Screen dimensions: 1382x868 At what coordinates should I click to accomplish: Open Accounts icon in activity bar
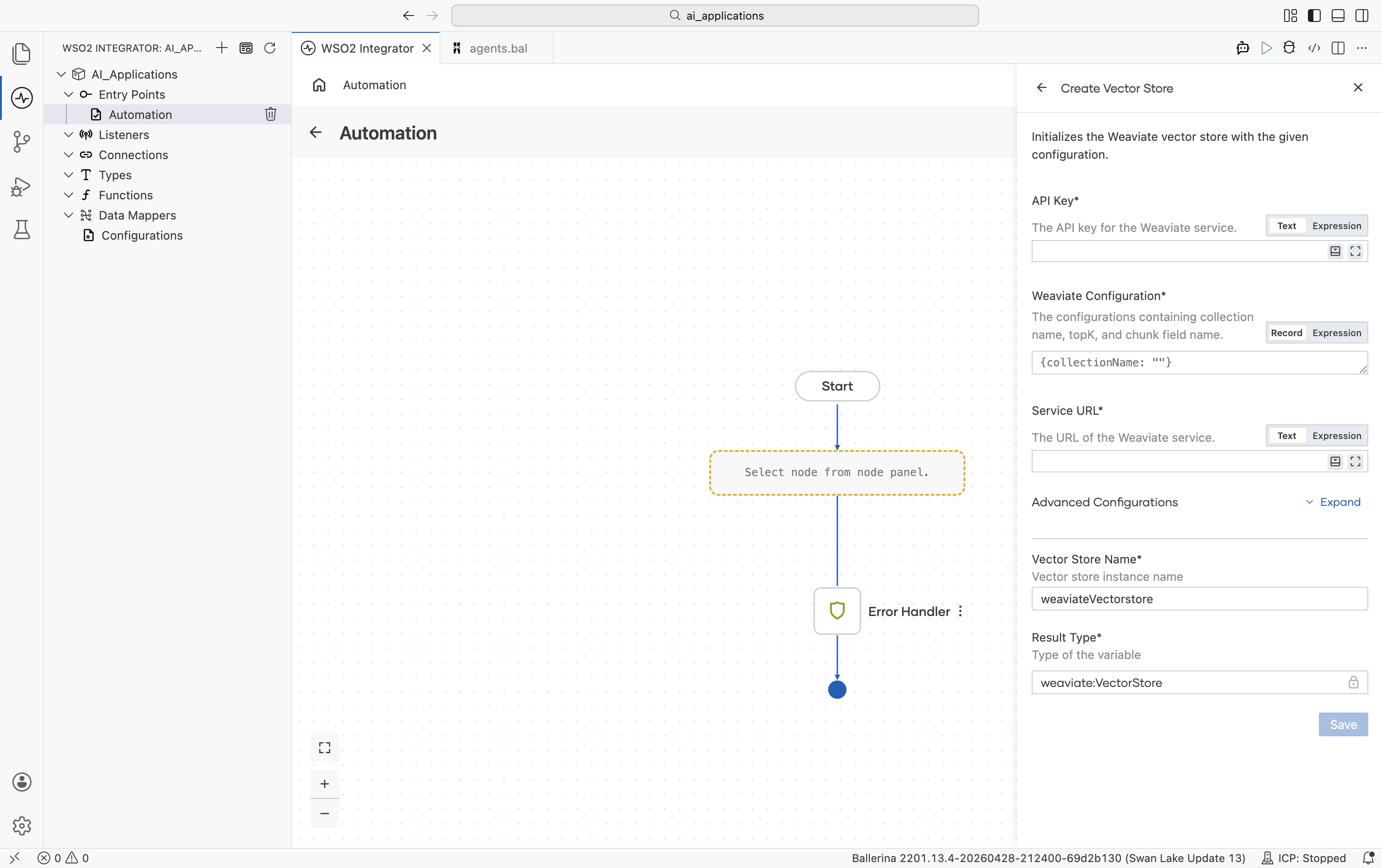coord(22,782)
